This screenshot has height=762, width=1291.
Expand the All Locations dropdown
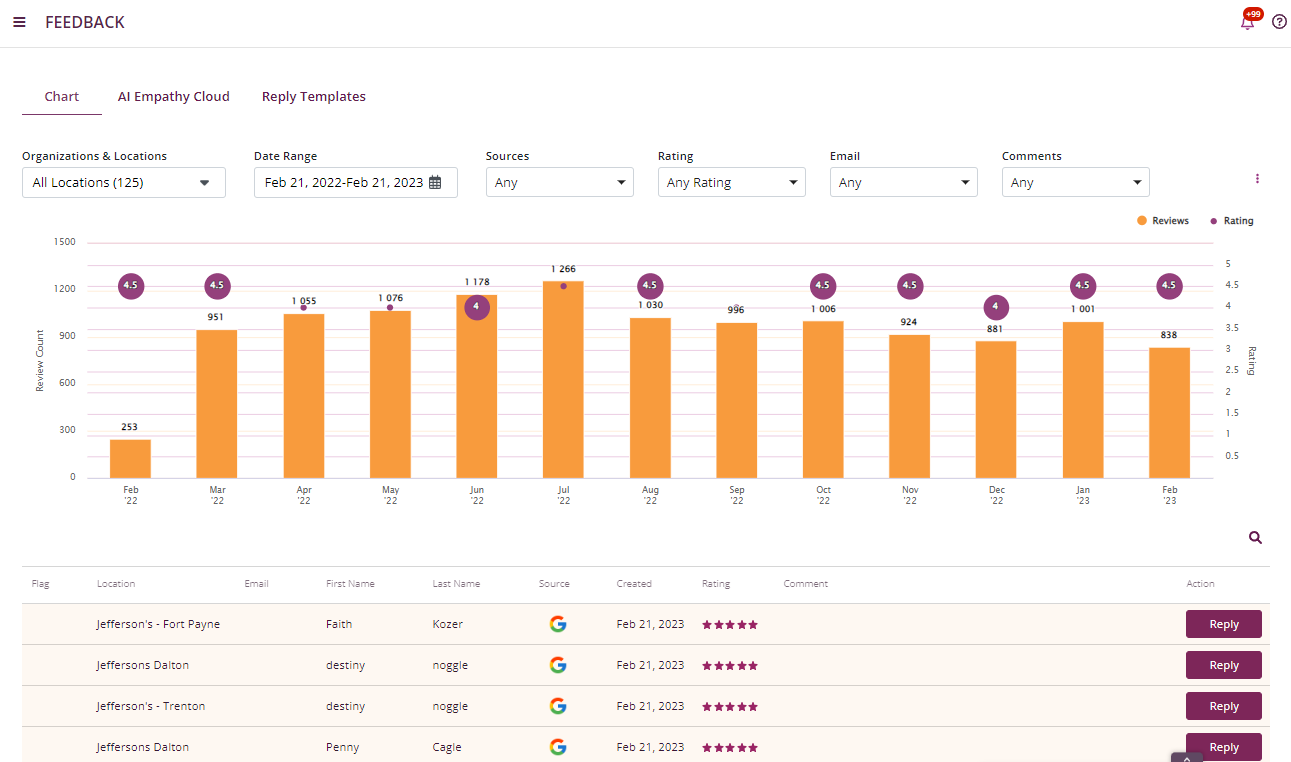pyautogui.click(x=124, y=183)
